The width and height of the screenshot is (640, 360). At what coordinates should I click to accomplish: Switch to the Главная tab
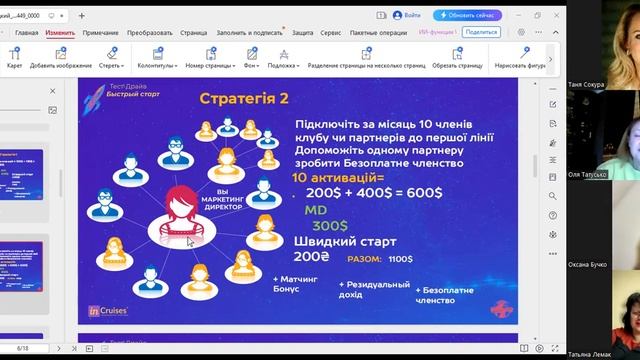[27, 33]
